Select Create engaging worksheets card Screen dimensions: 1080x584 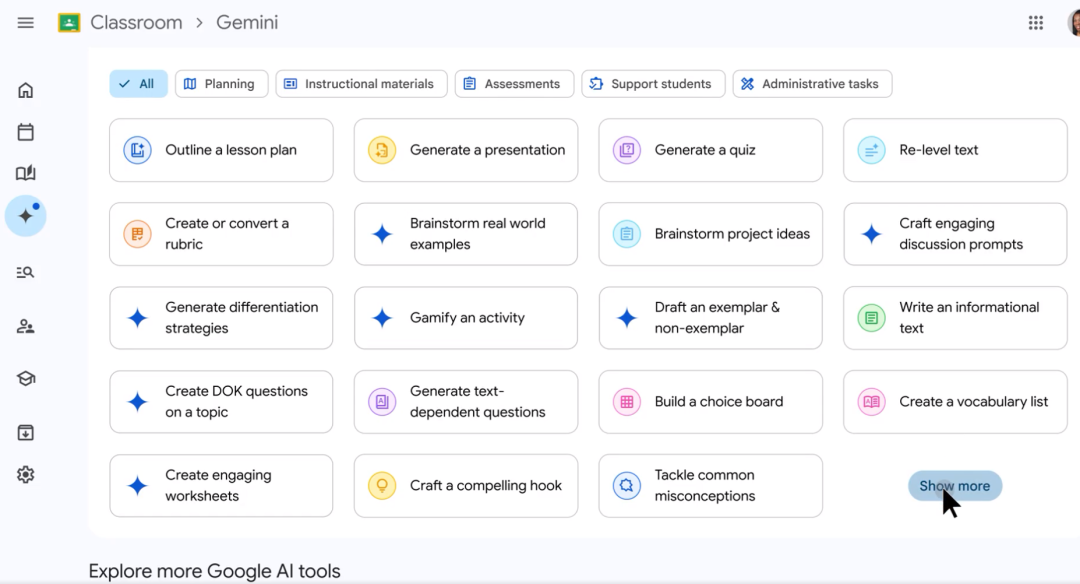[221, 486]
